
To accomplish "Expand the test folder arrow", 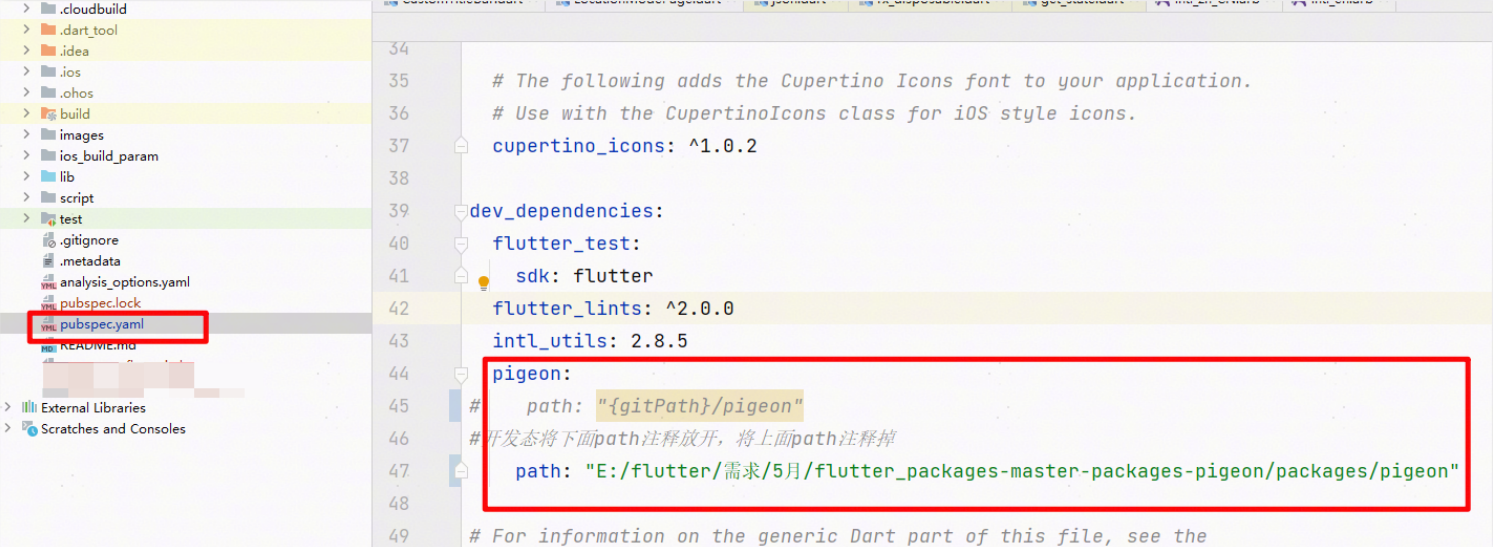I will [27, 219].
